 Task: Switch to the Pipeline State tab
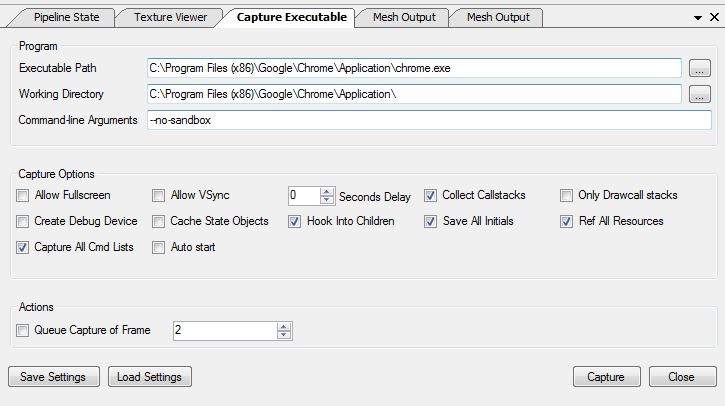(x=66, y=17)
